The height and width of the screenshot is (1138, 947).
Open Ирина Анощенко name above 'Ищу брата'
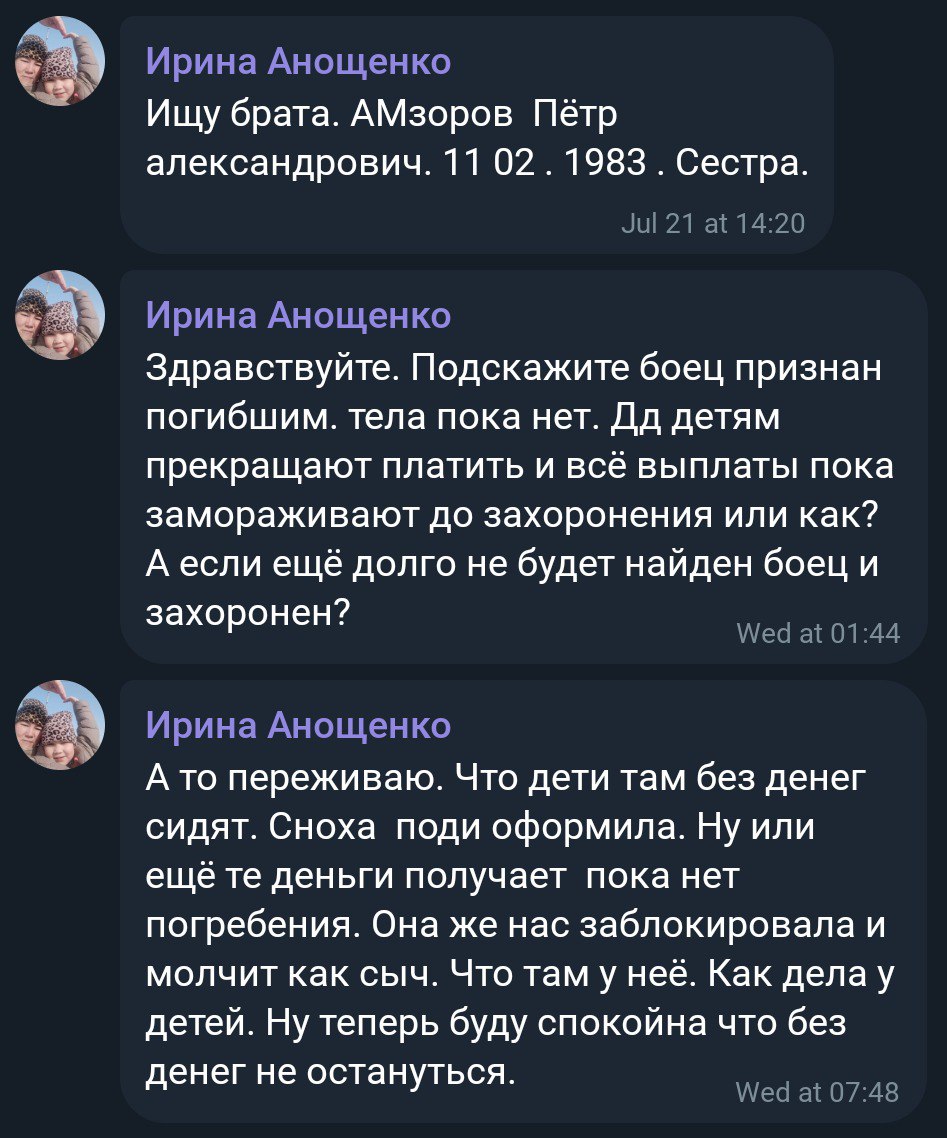coord(298,63)
